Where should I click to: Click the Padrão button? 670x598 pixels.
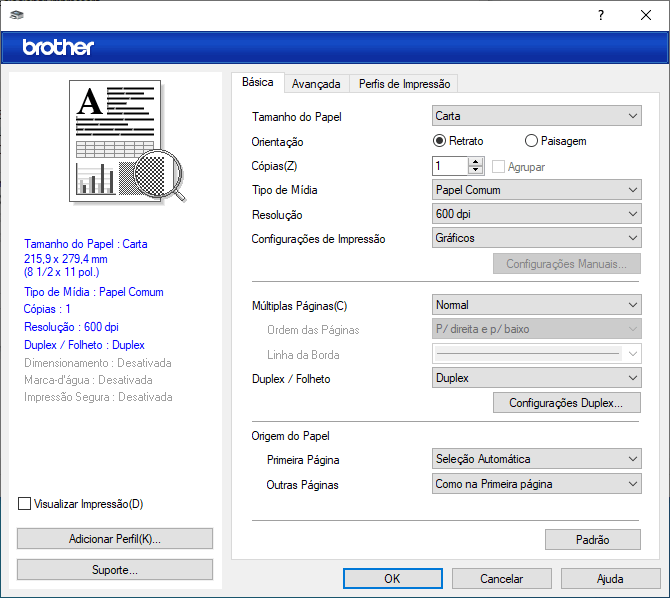click(x=593, y=539)
